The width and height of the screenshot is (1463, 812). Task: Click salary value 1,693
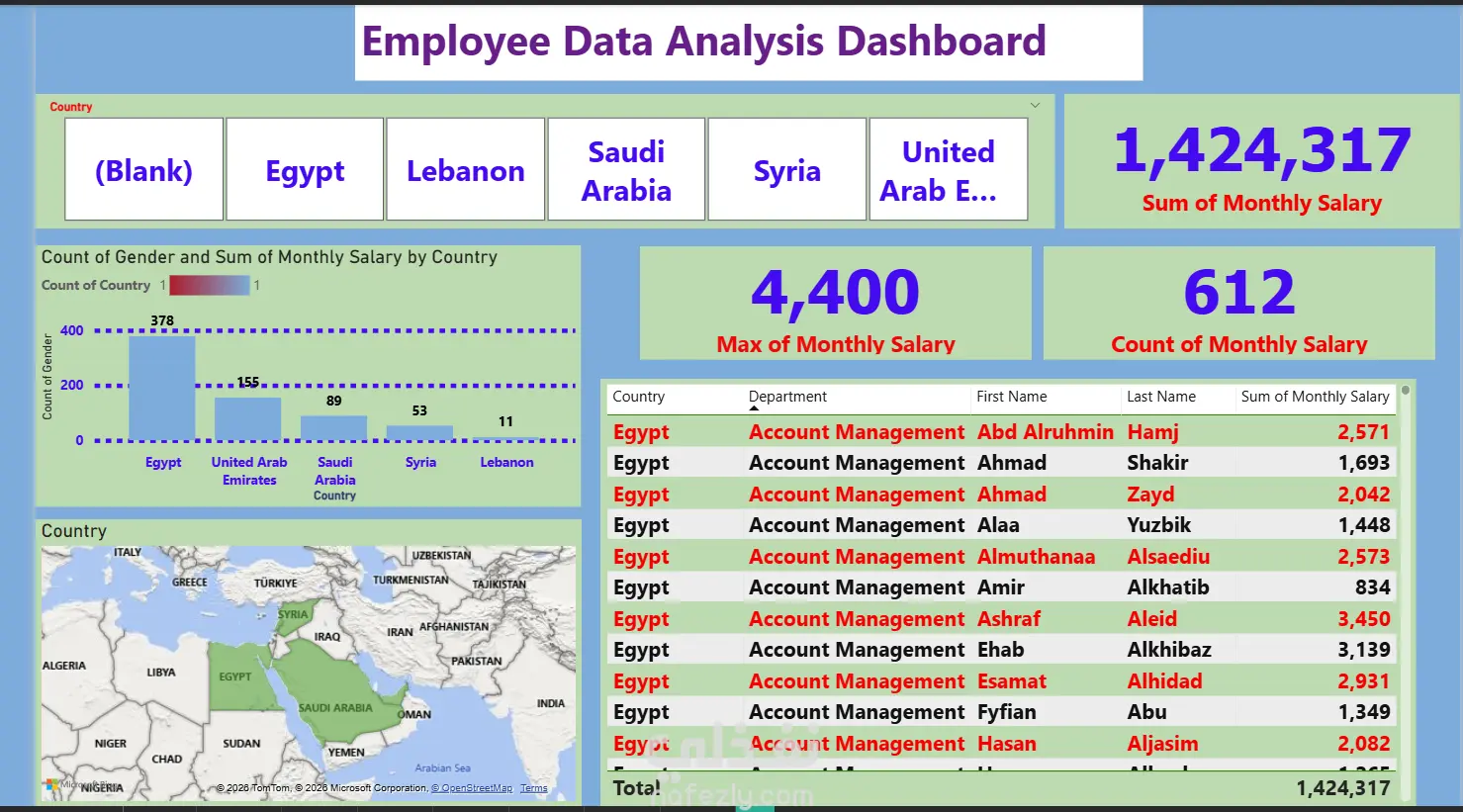tap(1363, 463)
